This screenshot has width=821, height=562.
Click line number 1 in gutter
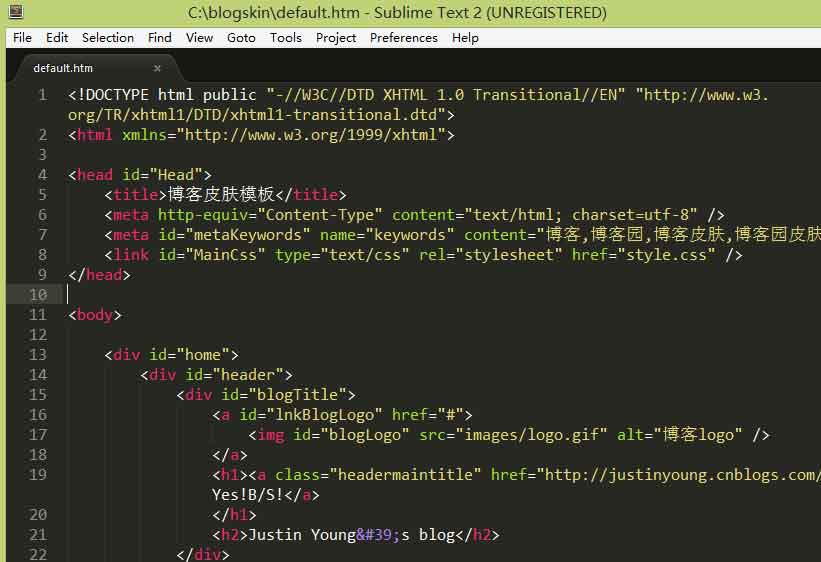(42, 95)
